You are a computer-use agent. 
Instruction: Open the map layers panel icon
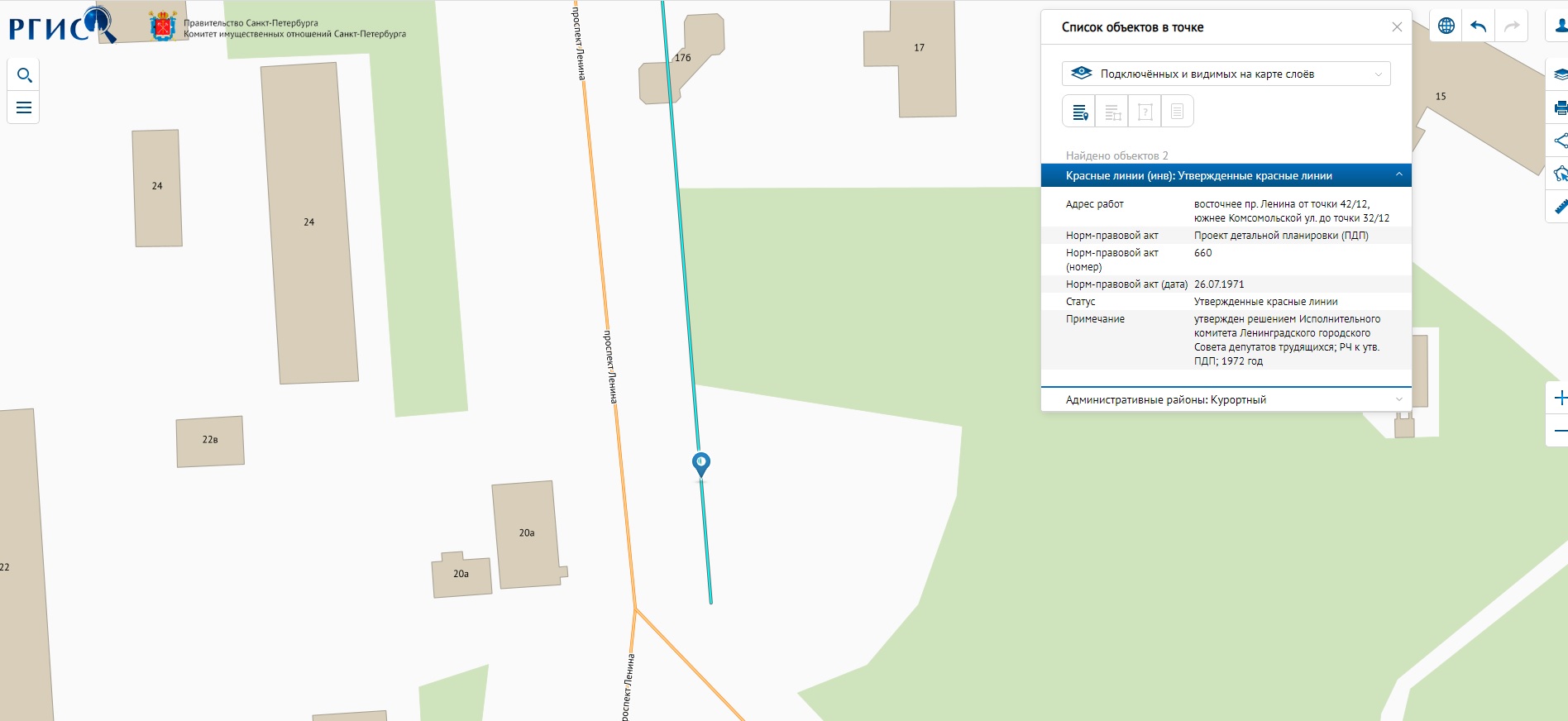tap(1559, 74)
